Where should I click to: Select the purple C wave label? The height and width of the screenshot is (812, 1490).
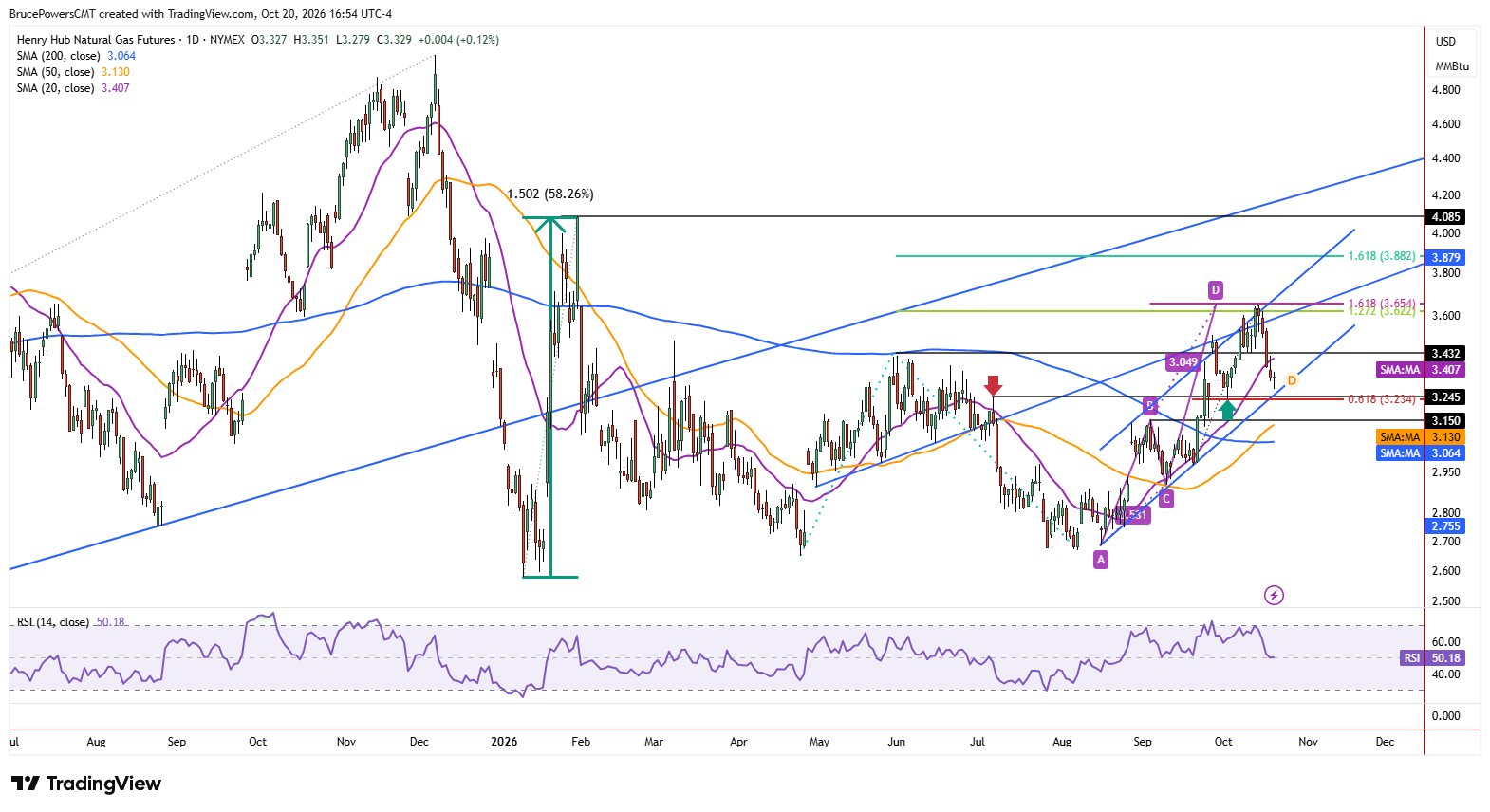(x=1166, y=498)
